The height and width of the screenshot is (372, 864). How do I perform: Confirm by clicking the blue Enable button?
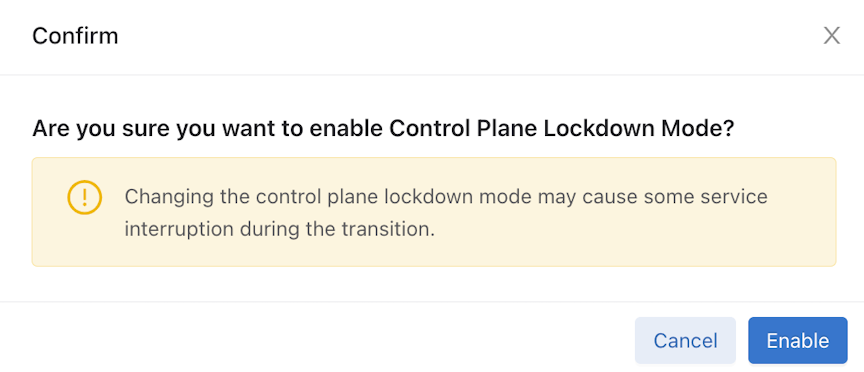[x=797, y=341]
